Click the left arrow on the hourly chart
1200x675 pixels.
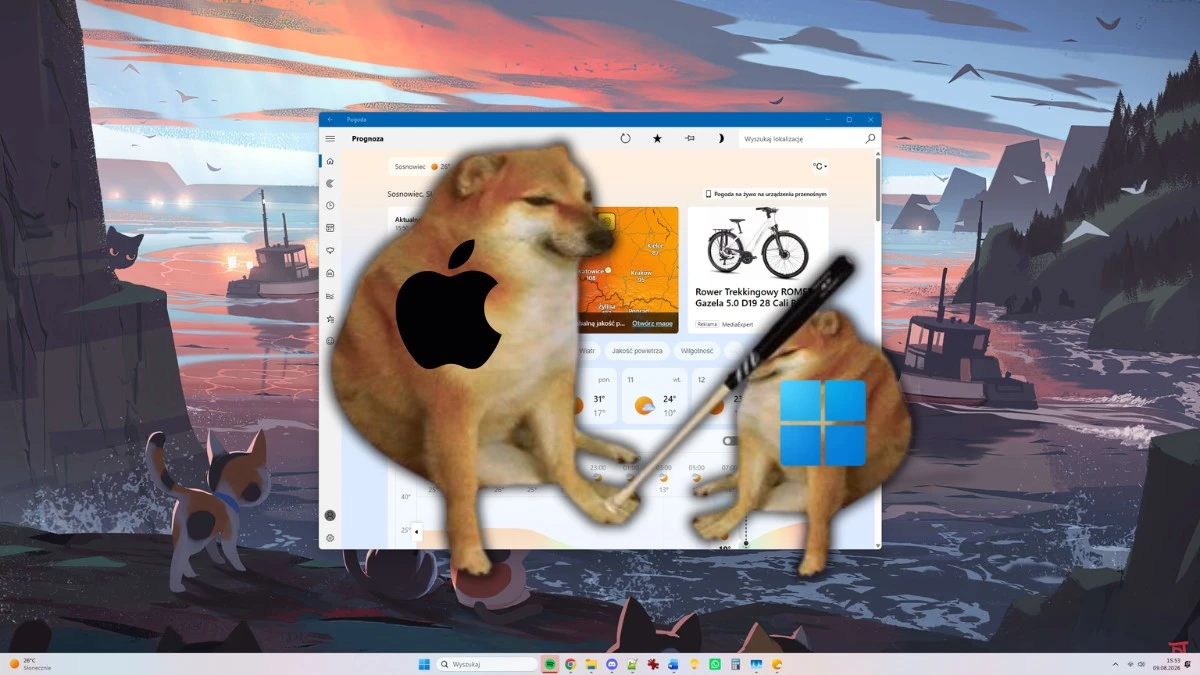tap(416, 532)
